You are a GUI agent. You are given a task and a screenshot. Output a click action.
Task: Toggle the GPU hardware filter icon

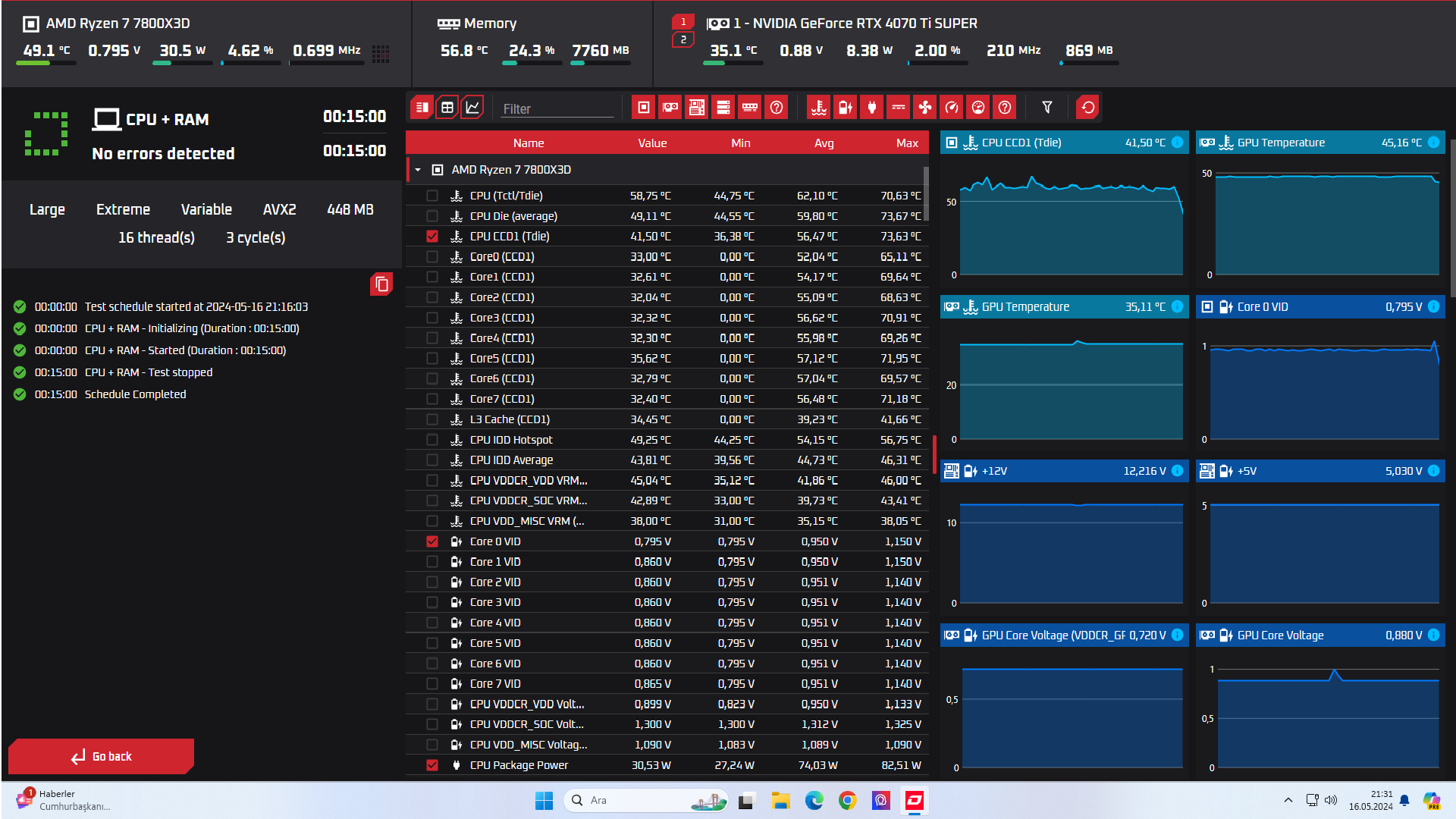coord(670,108)
